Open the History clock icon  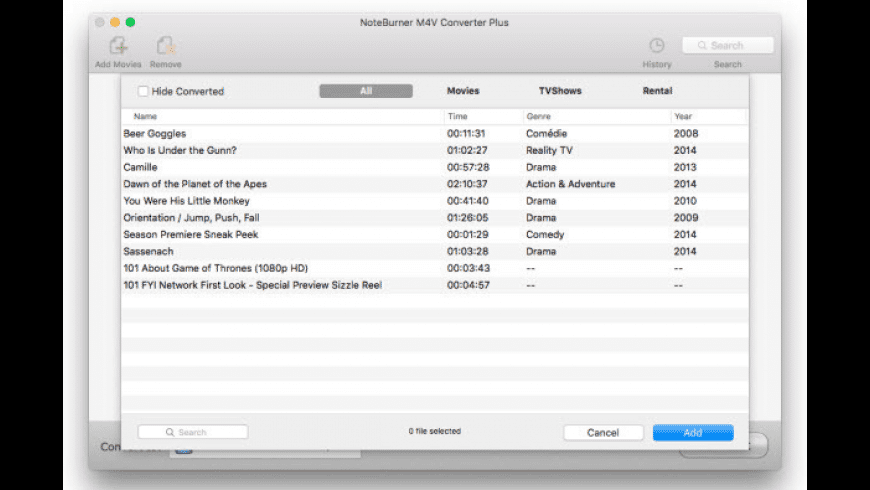656,46
